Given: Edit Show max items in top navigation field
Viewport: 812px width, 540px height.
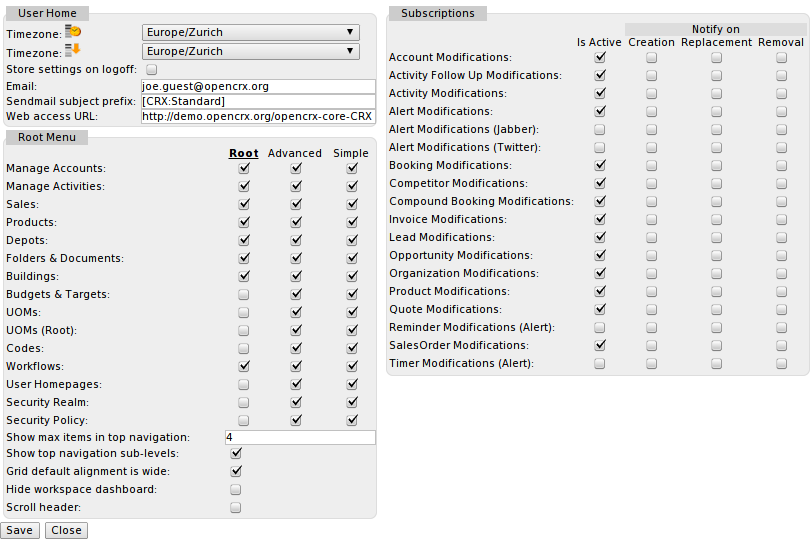Looking at the screenshot, I should click(300, 437).
